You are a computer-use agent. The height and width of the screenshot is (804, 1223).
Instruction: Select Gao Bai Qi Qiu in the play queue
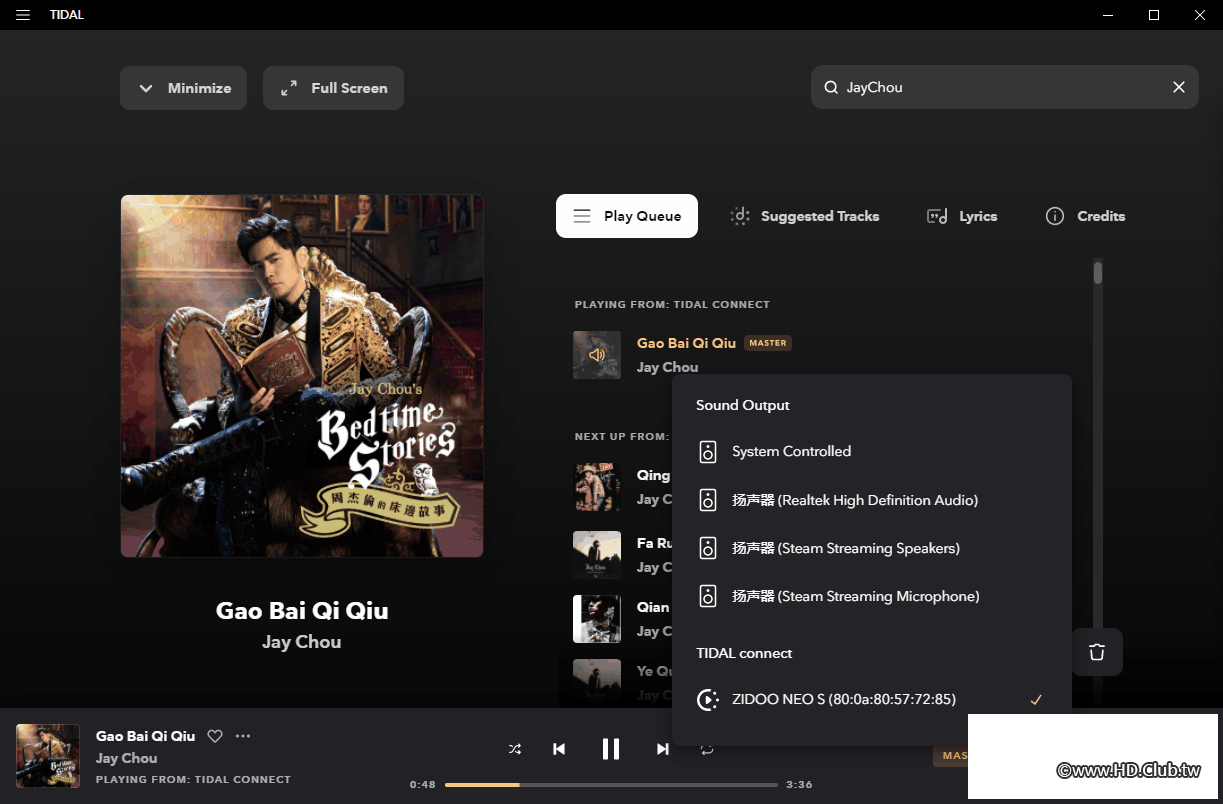click(686, 343)
